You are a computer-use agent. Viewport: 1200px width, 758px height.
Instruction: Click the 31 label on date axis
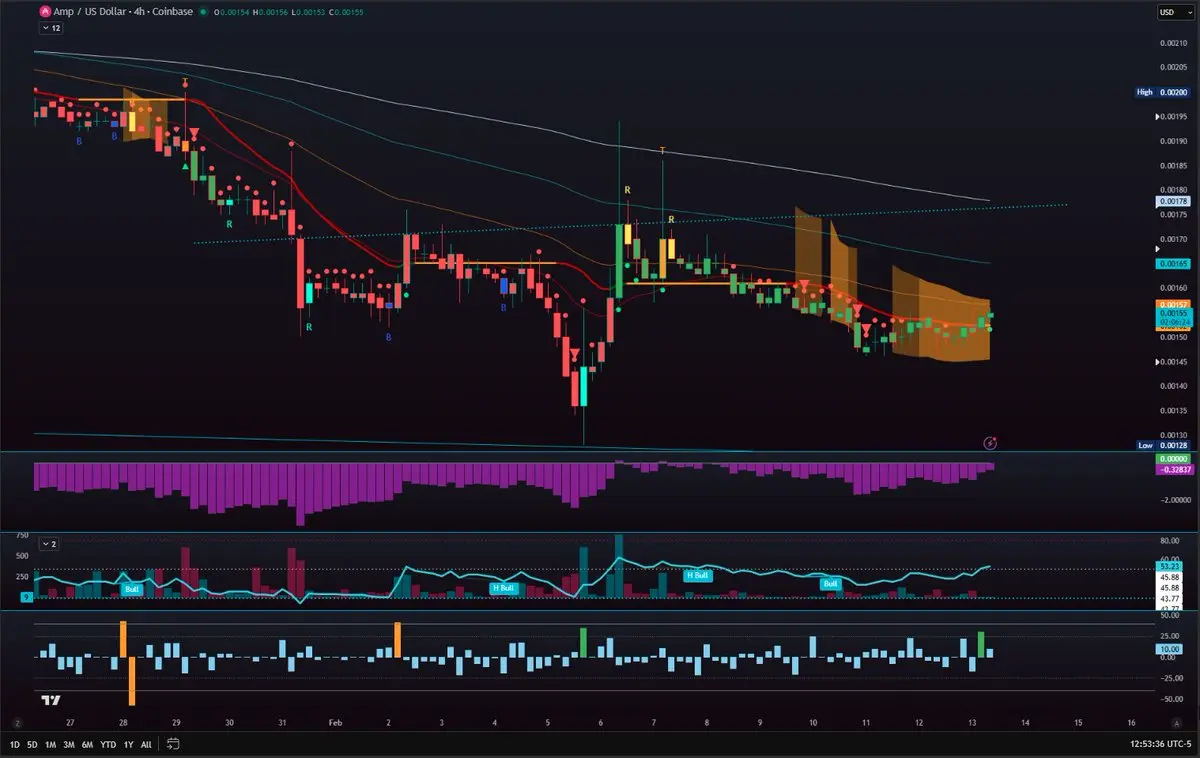point(283,722)
